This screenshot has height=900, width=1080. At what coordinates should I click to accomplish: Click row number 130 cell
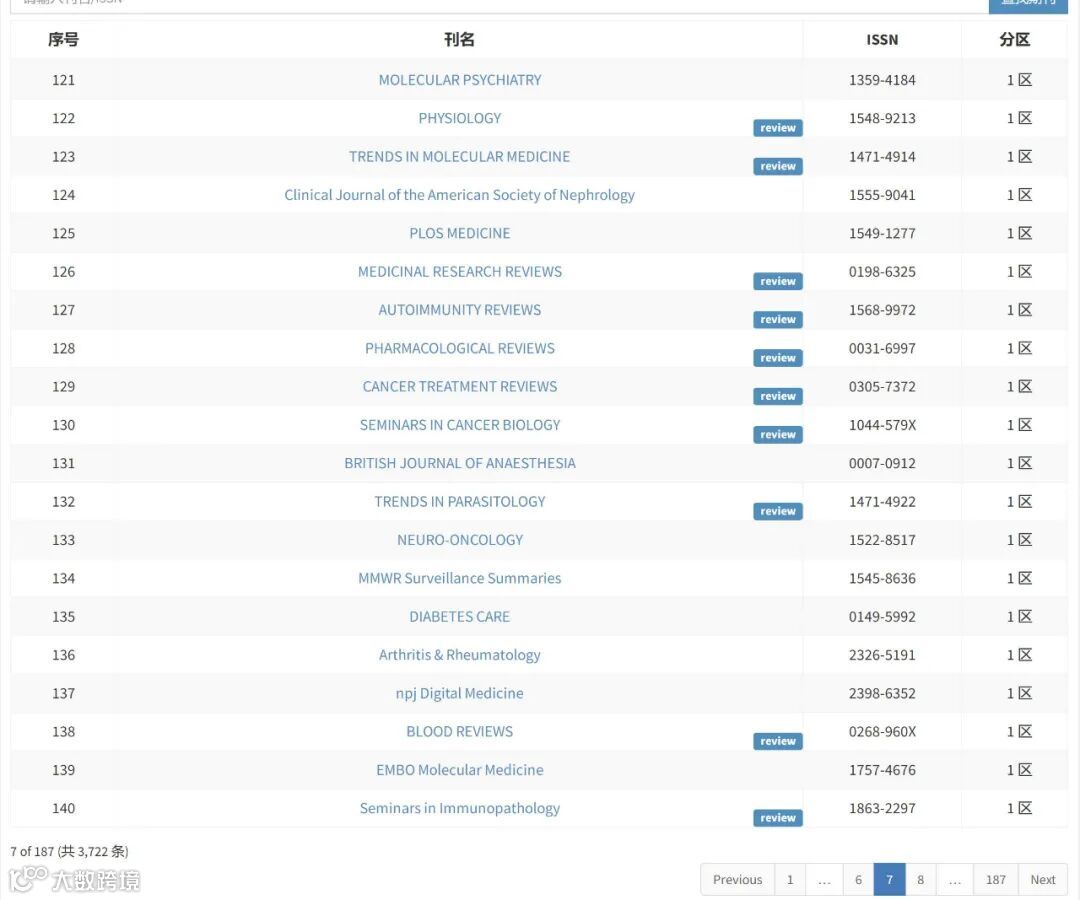63,425
